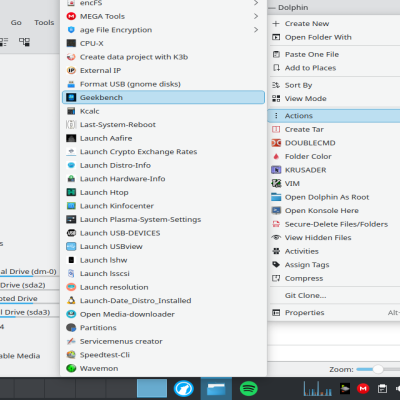Select Create Tar action
This screenshot has height=400, width=400.
[x=334, y=129]
